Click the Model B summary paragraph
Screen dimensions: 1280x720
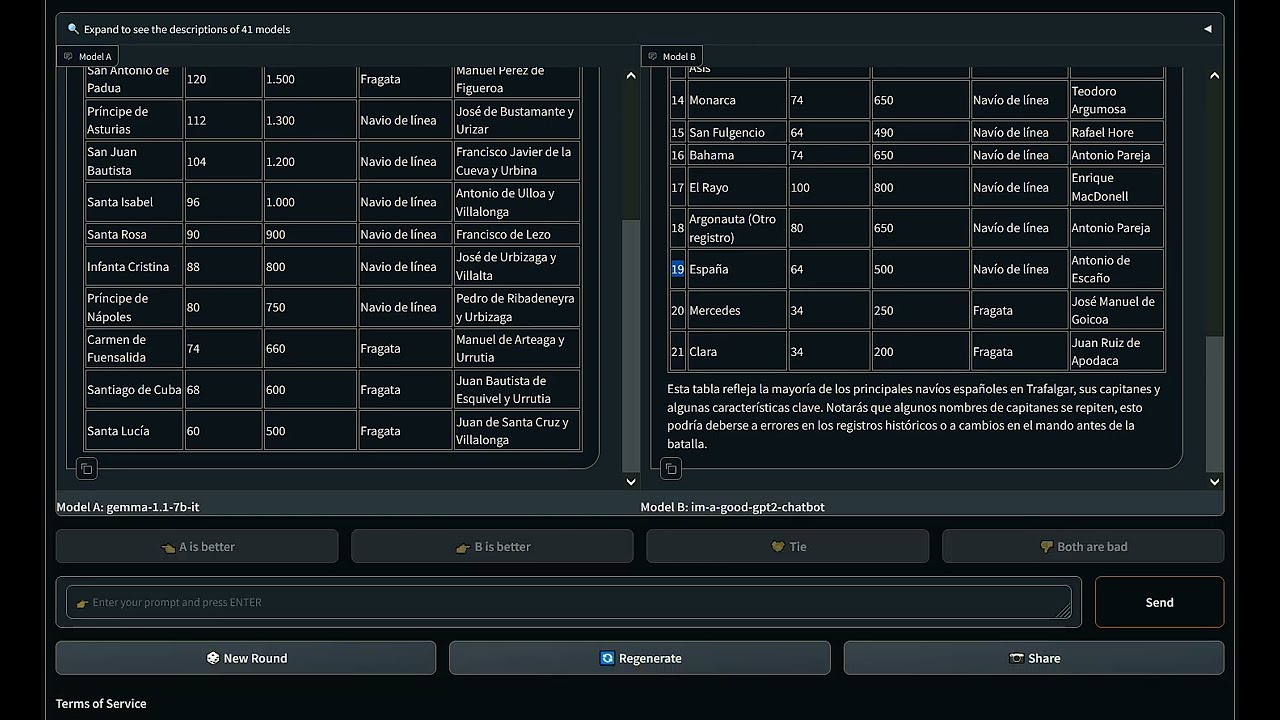[x=914, y=416]
